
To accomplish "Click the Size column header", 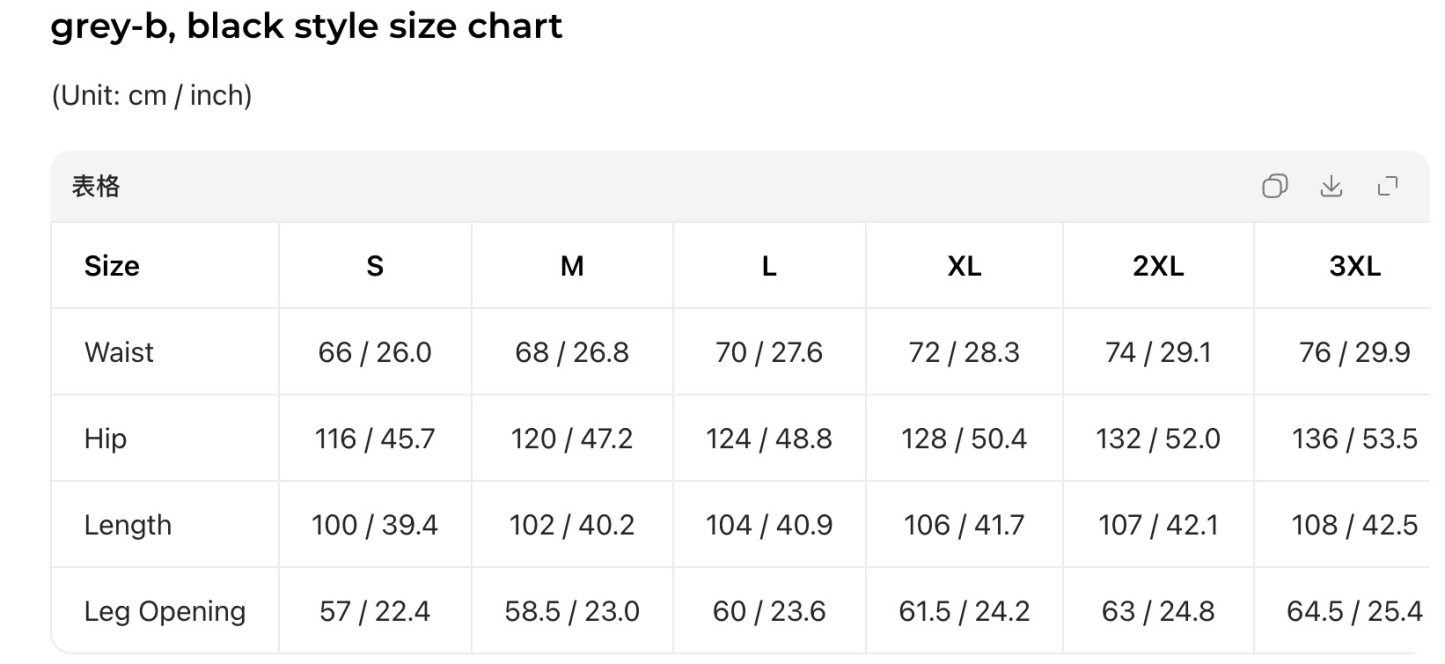I will point(111,266).
